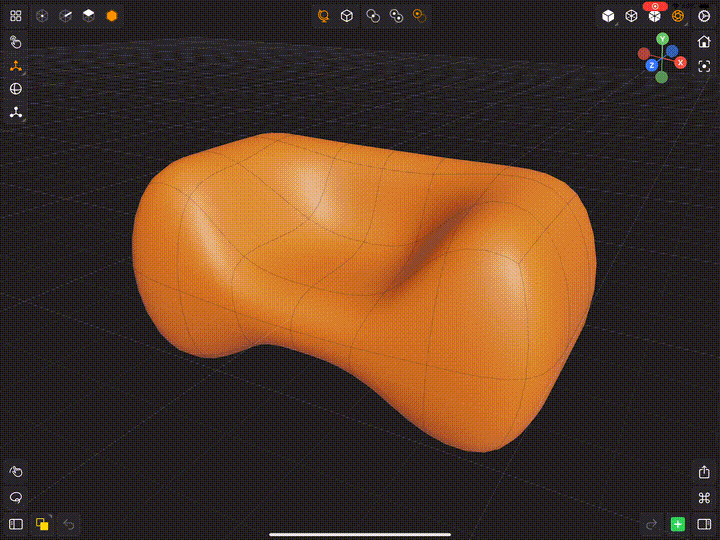Snap view to unlabeled dark-blue axis ball
The width and height of the screenshot is (720, 540).
click(x=672, y=51)
